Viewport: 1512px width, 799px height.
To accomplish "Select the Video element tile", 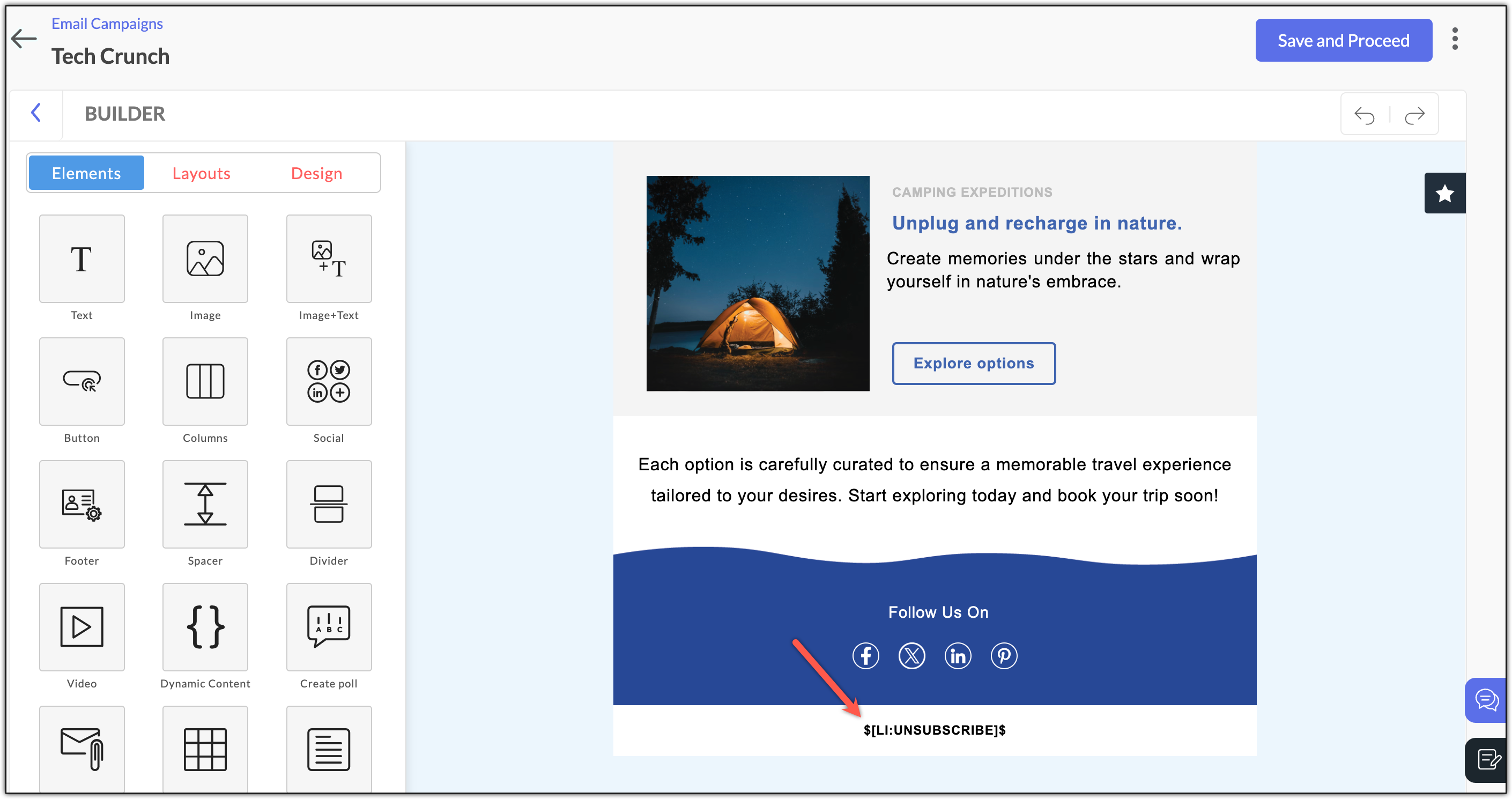I will point(81,627).
